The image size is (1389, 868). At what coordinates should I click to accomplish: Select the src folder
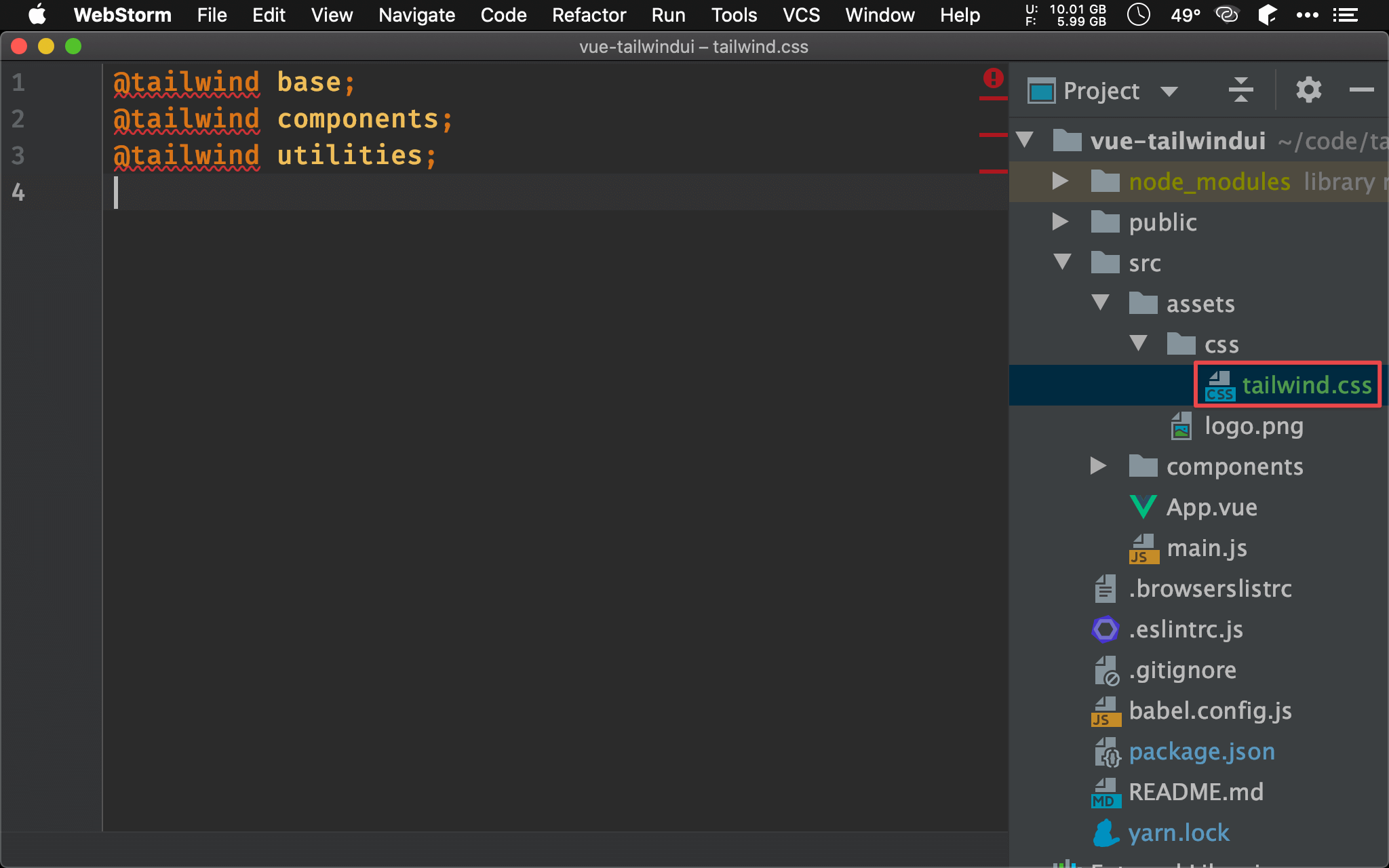point(1145,263)
